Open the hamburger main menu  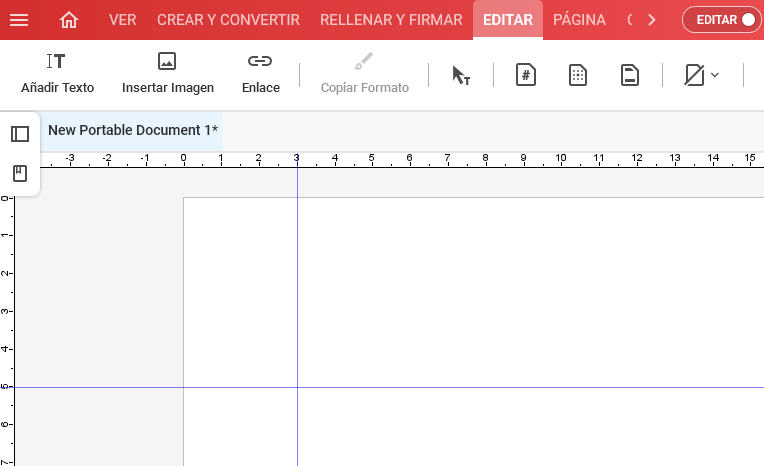click(19, 20)
